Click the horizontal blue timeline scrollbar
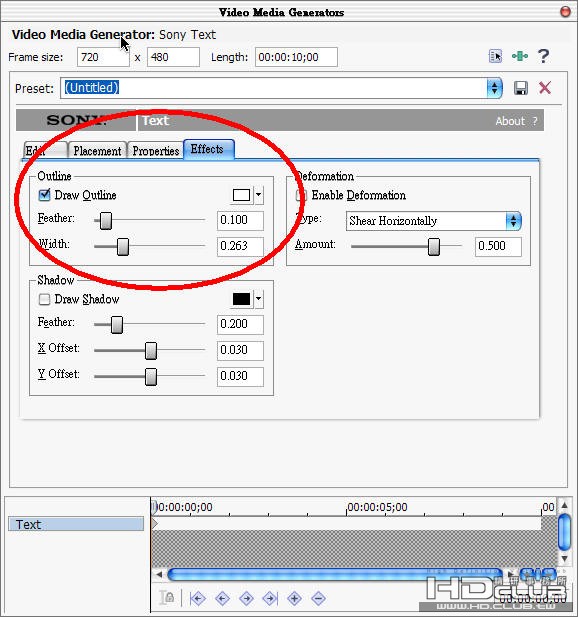This screenshot has width=578, height=617. click(334, 575)
